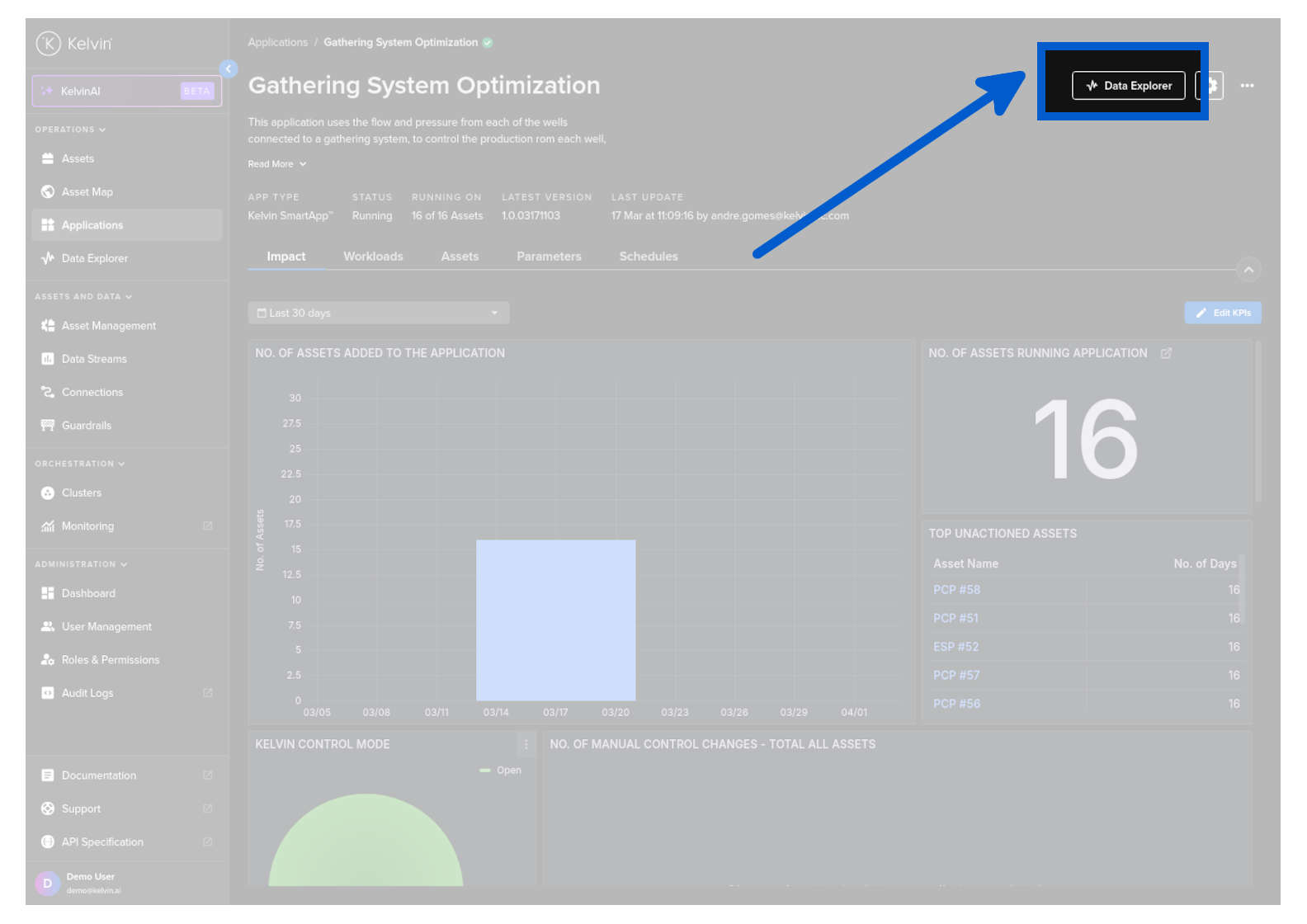
Task: Open Asset Map from the sidebar
Action: click(x=87, y=192)
